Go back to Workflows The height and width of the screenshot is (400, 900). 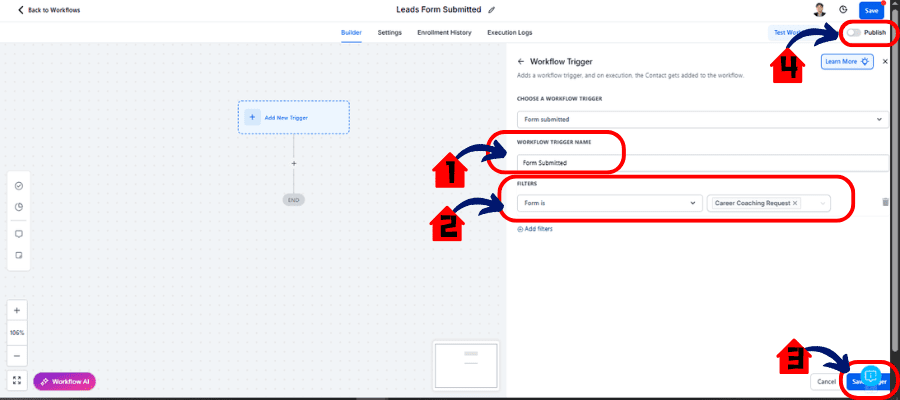[49, 10]
